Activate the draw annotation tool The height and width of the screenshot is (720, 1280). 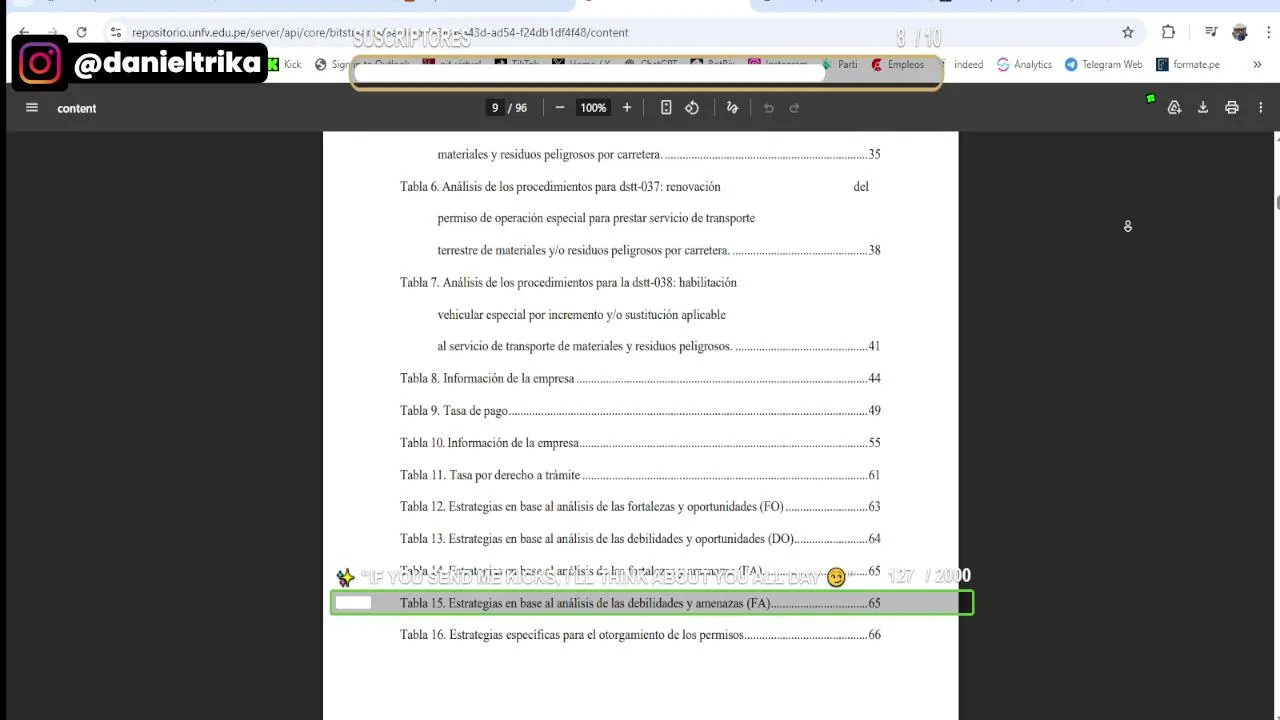732,108
